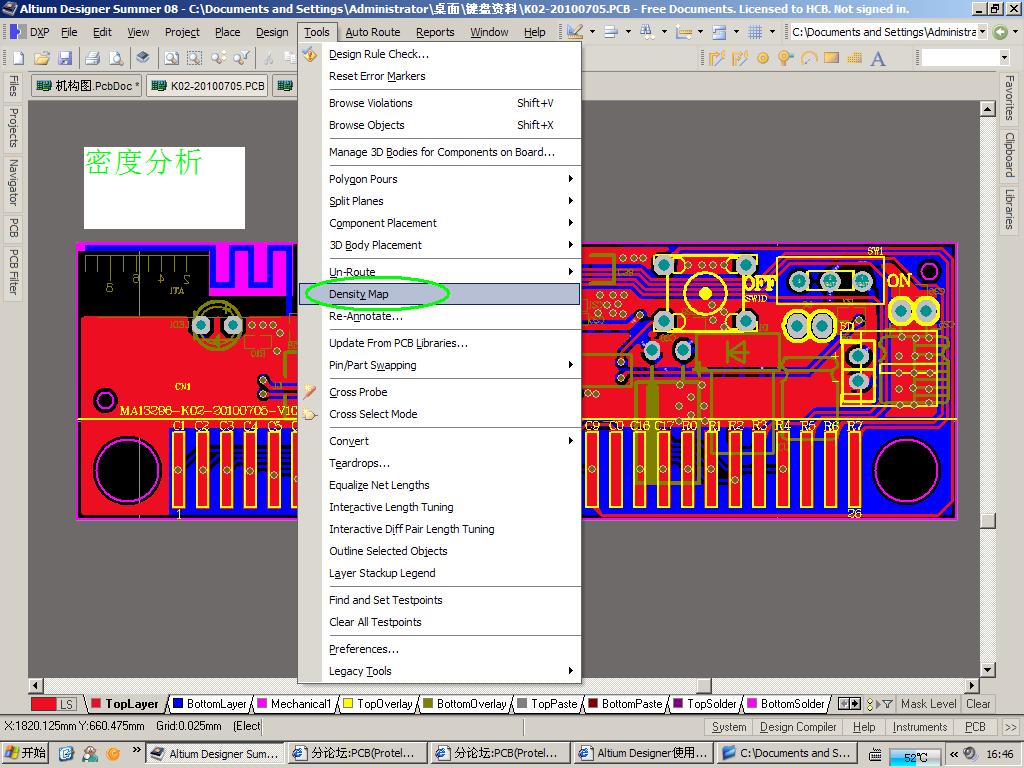
Task: Click the Place String text tool icon
Action: pyautogui.click(x=878, y=58)
